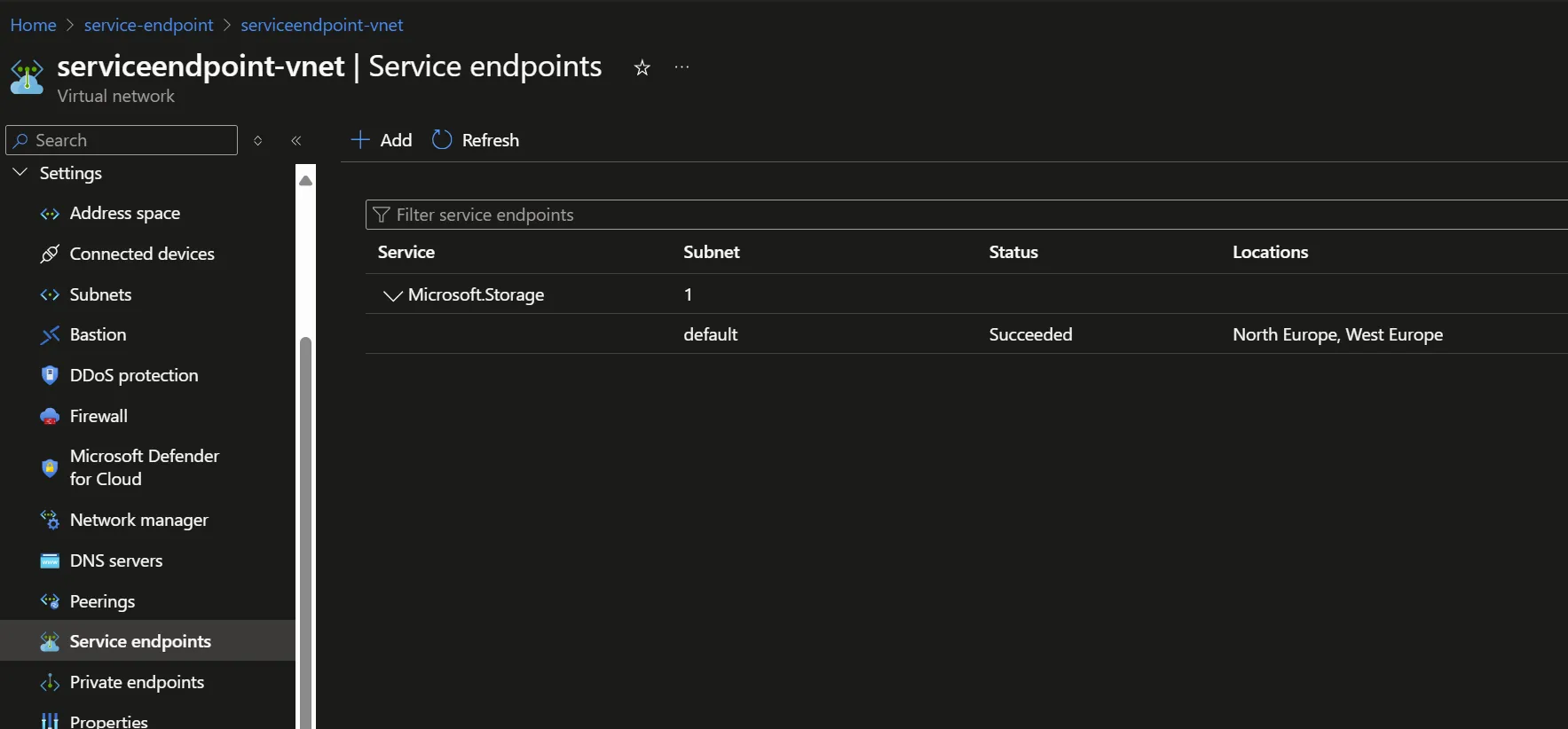The width and height of the screenshot is (1568, 729).
Task: Click the sidebar Search field
Action: [x=122, y=140]
